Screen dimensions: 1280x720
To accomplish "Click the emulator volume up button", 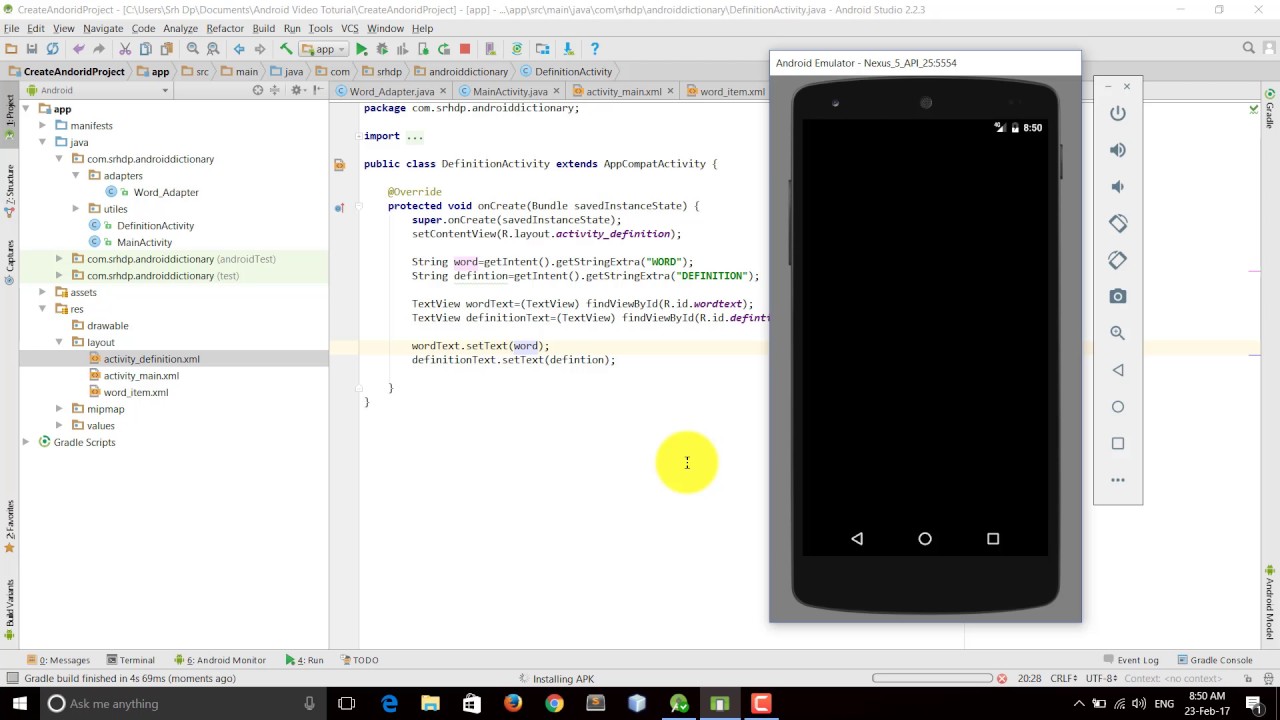I will tap(1118, 150).
